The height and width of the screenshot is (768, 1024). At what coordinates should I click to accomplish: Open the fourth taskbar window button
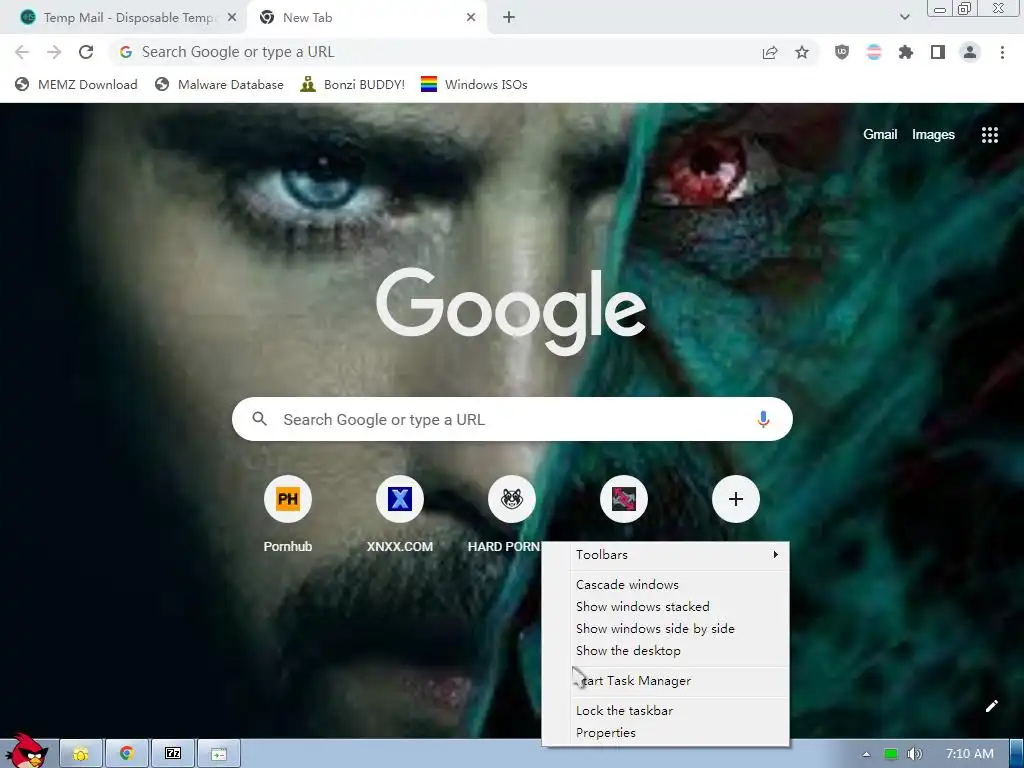[x=219, y=754]
